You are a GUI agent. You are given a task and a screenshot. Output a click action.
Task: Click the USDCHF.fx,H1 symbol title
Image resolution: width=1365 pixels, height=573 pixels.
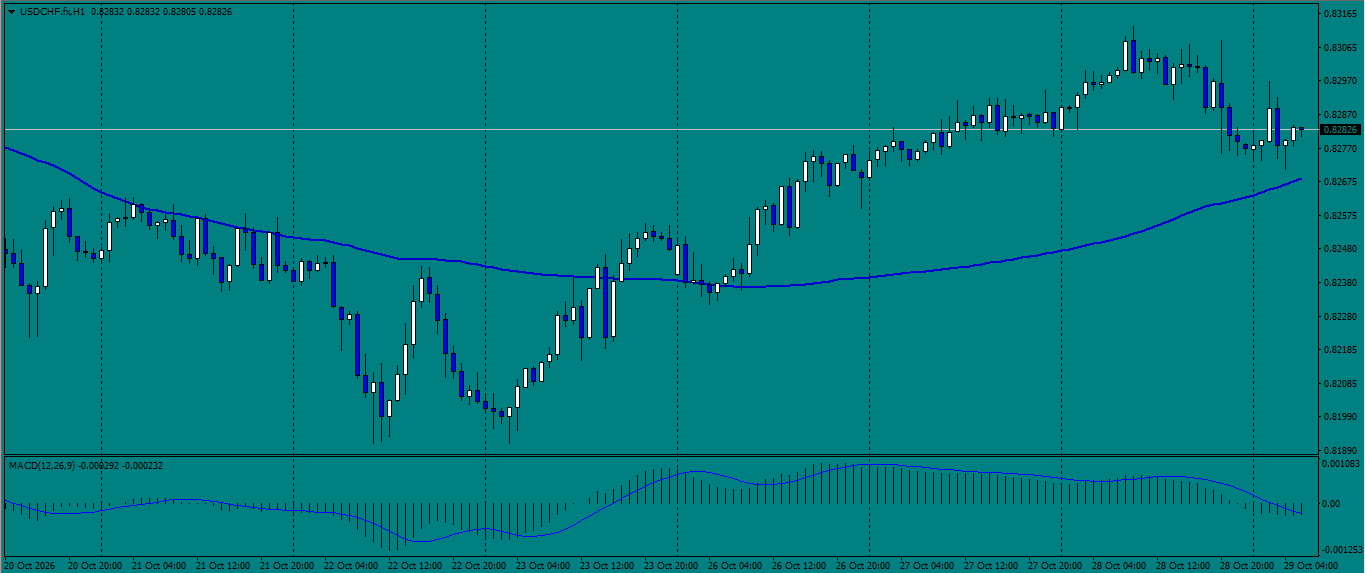point(51,12)
